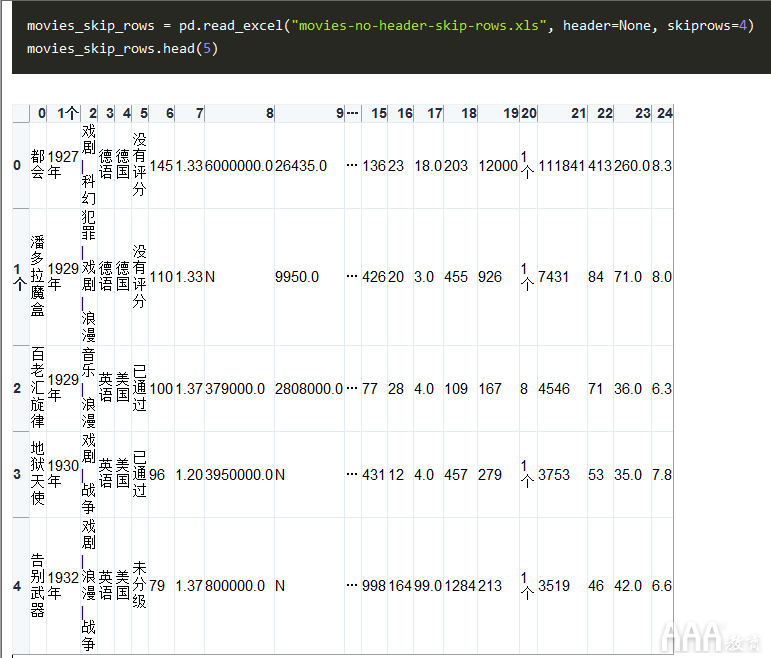Click the value 3519
Image resolution: width=771 pixels, height=658 pixels.
(554, 586)
